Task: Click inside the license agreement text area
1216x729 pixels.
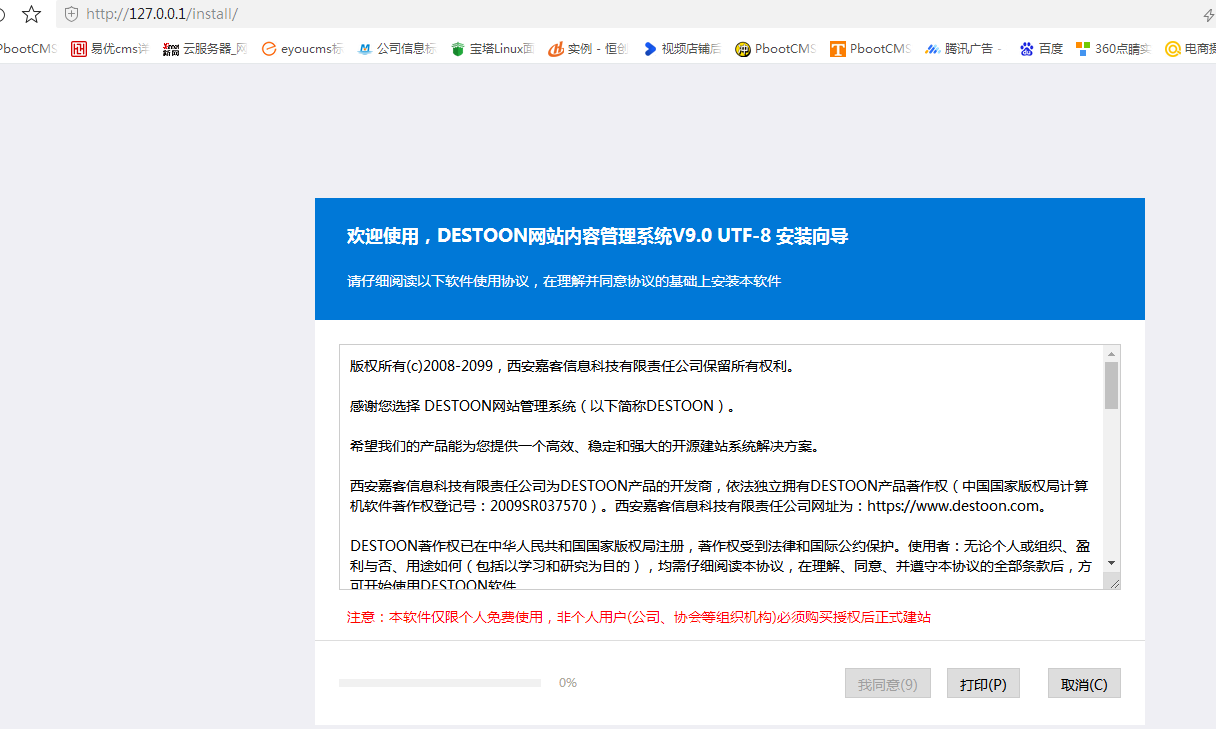Action: tap(721, 467)
